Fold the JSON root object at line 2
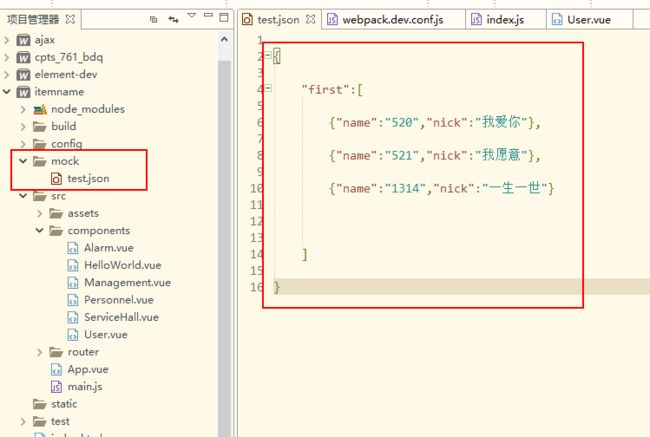650x437 pixels. click(x=268, y=55)
